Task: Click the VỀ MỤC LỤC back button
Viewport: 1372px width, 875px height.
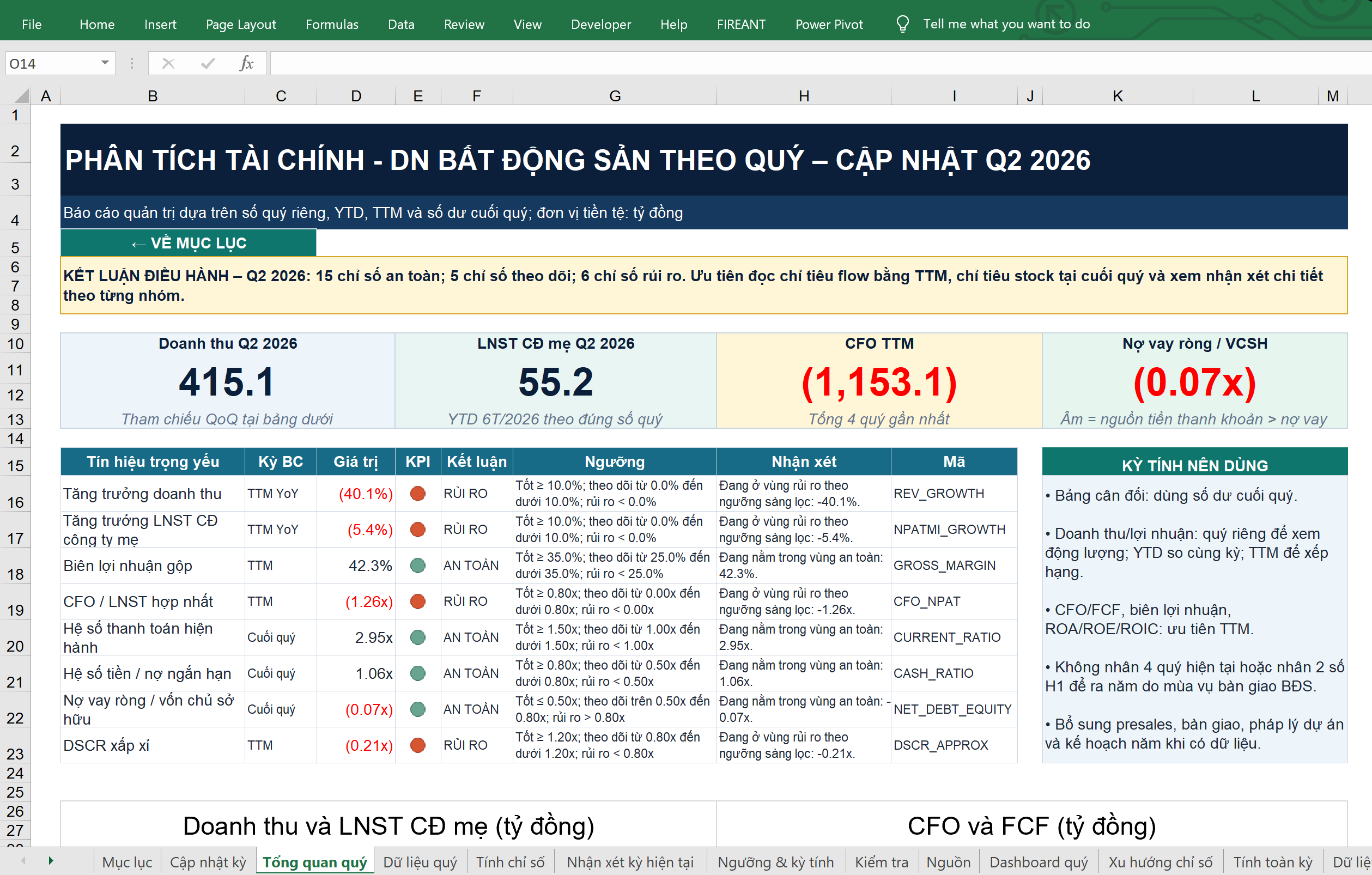Action: tap(189, 242)
